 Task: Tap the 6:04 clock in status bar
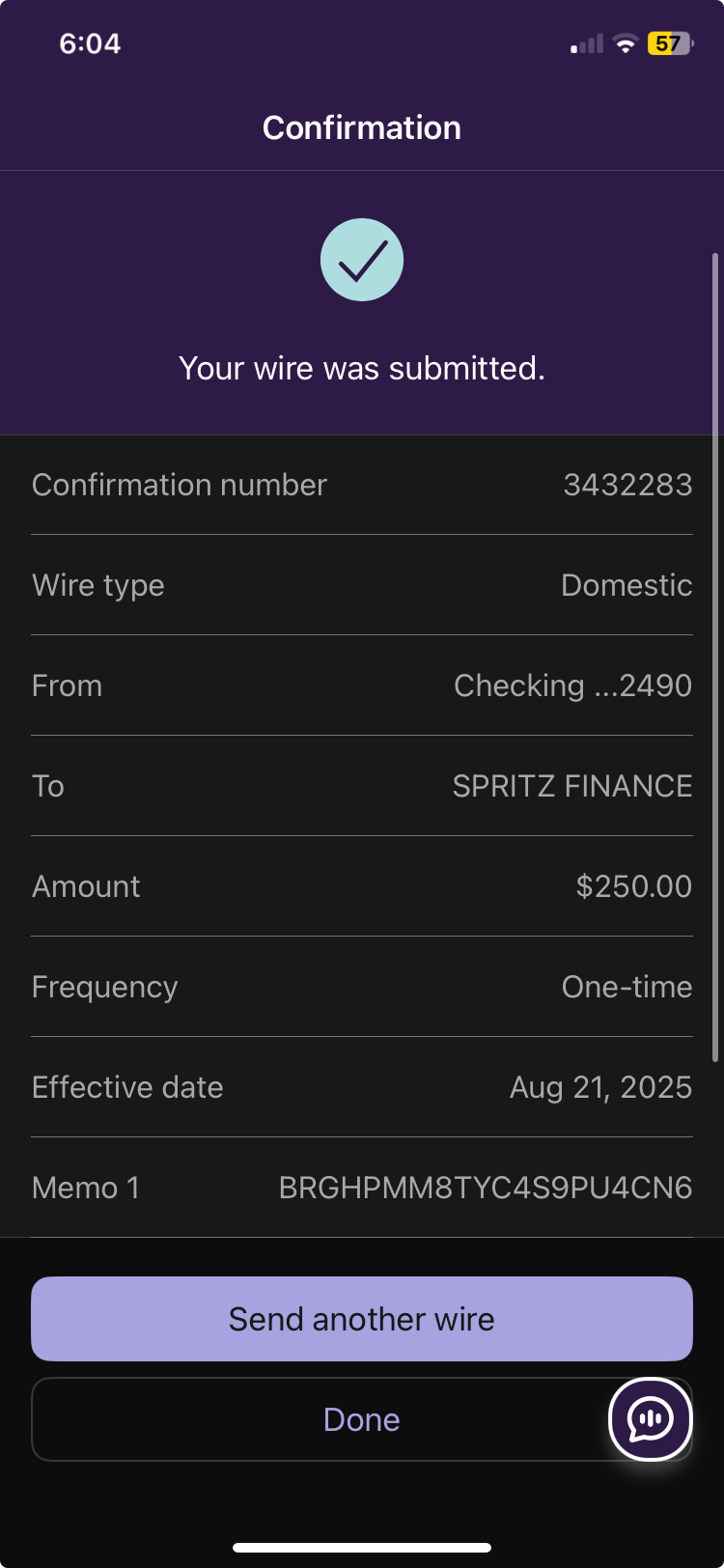coord(90,43)
